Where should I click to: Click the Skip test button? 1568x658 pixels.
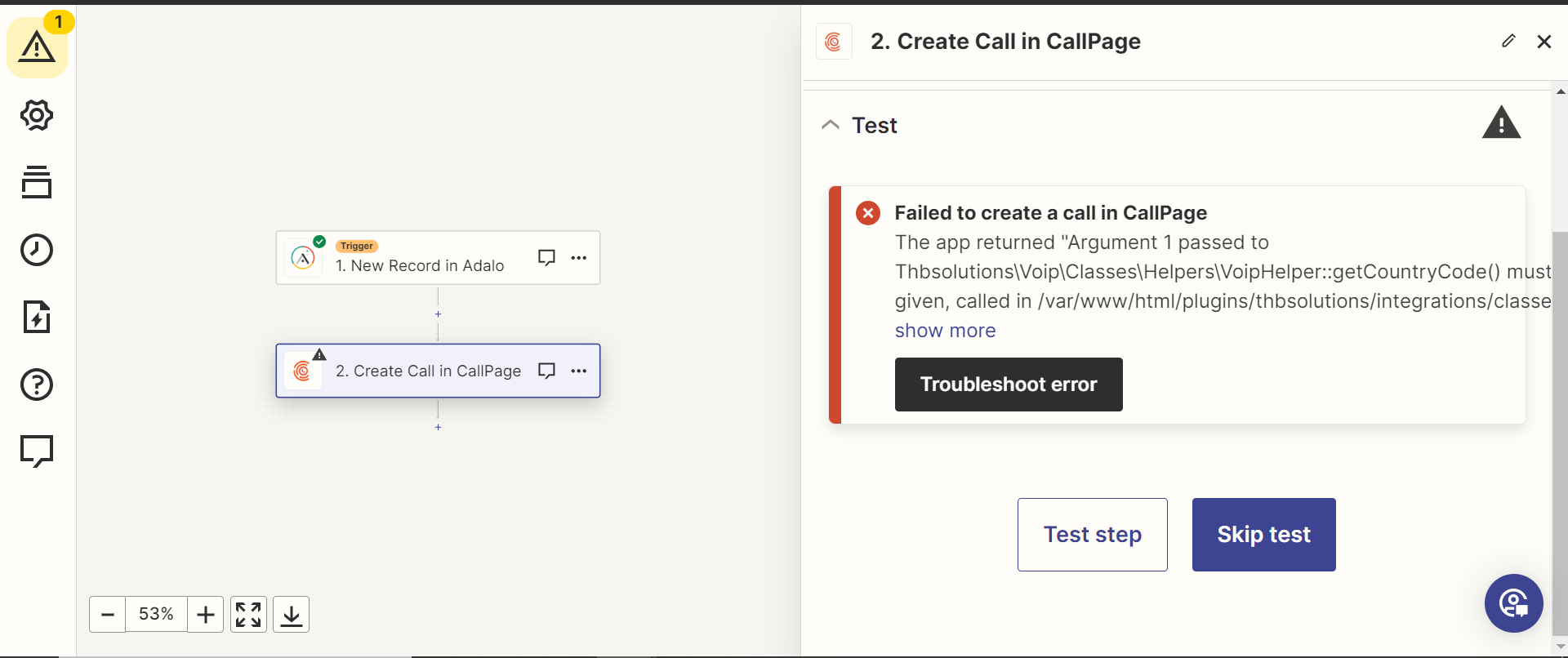pyautogui.click(x=1264, y=535)
